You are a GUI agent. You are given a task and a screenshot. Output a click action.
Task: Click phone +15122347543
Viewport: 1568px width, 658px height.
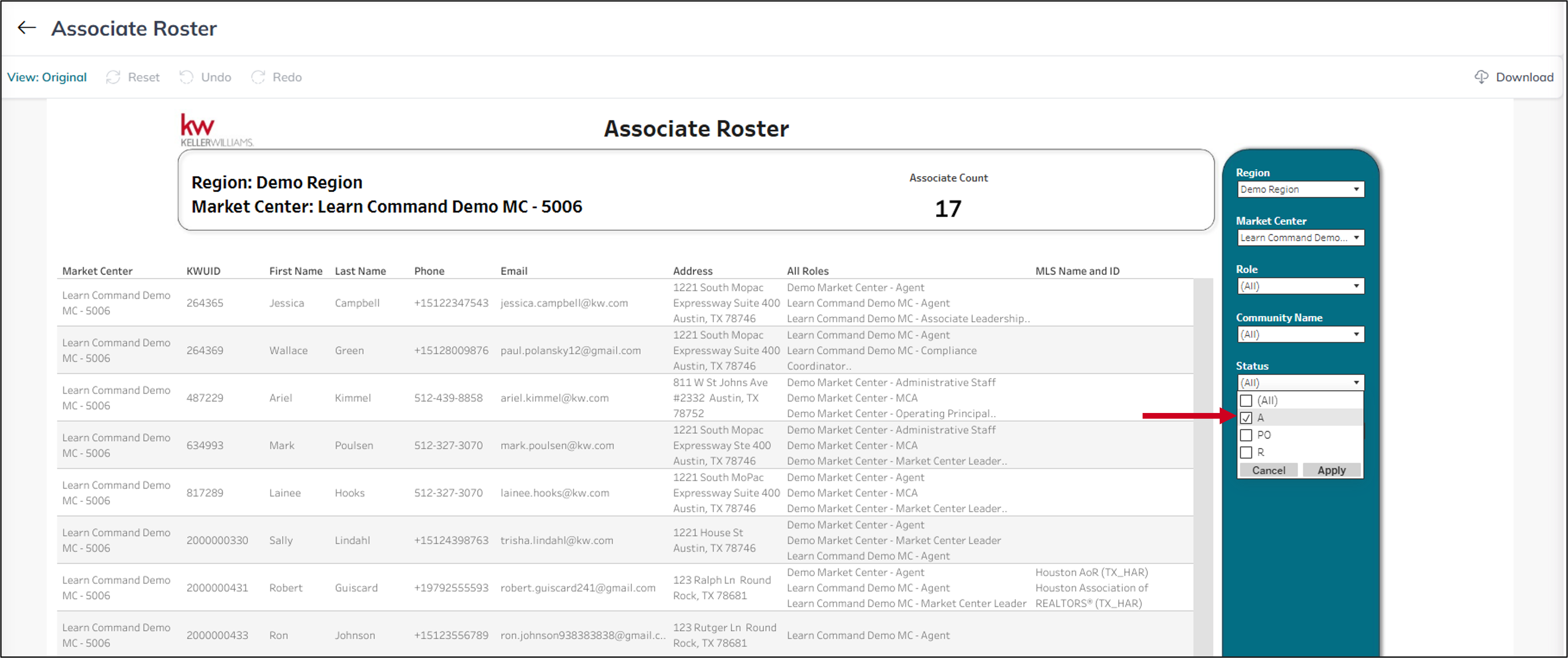click(451, 303)
